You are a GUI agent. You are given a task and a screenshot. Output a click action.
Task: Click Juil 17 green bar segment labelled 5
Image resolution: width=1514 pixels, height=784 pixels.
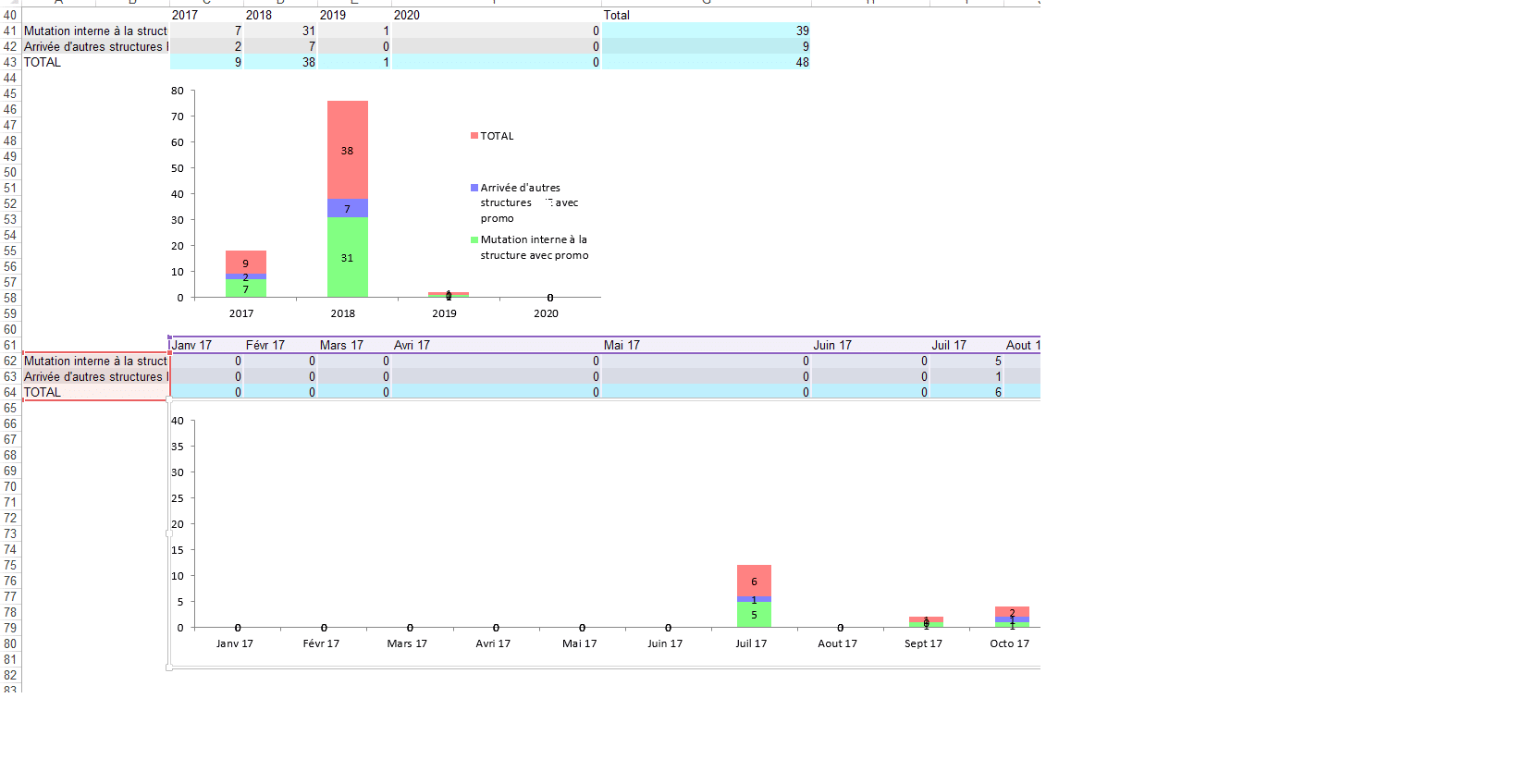point(754,615)
